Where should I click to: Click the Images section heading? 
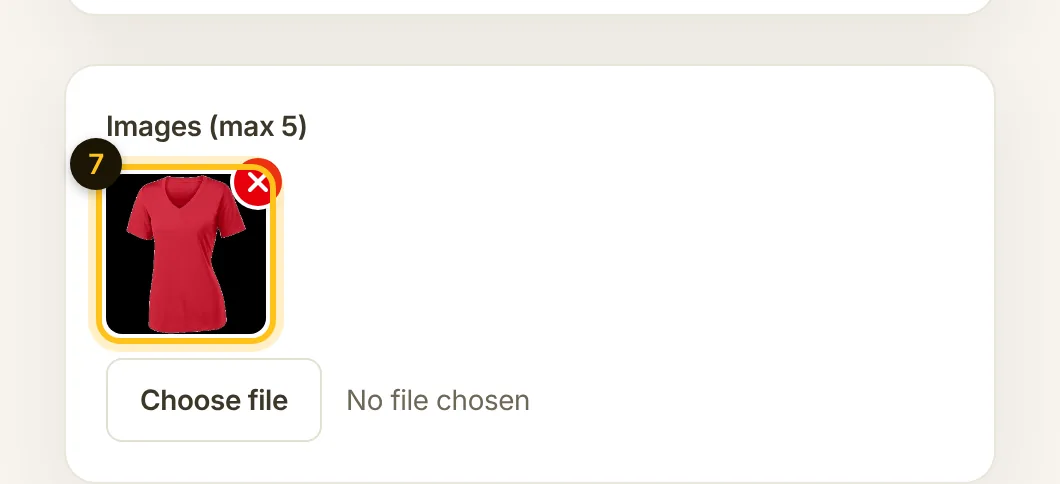206,126
